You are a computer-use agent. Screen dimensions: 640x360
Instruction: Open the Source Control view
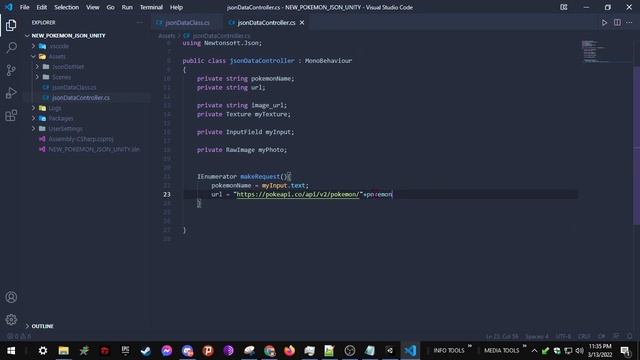click(11, 70)
